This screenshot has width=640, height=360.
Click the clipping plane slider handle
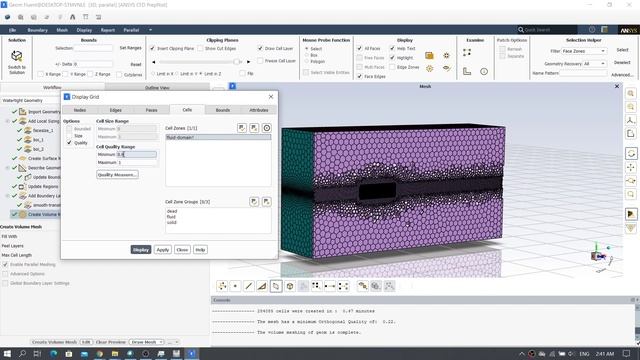(x=236, y=62)
